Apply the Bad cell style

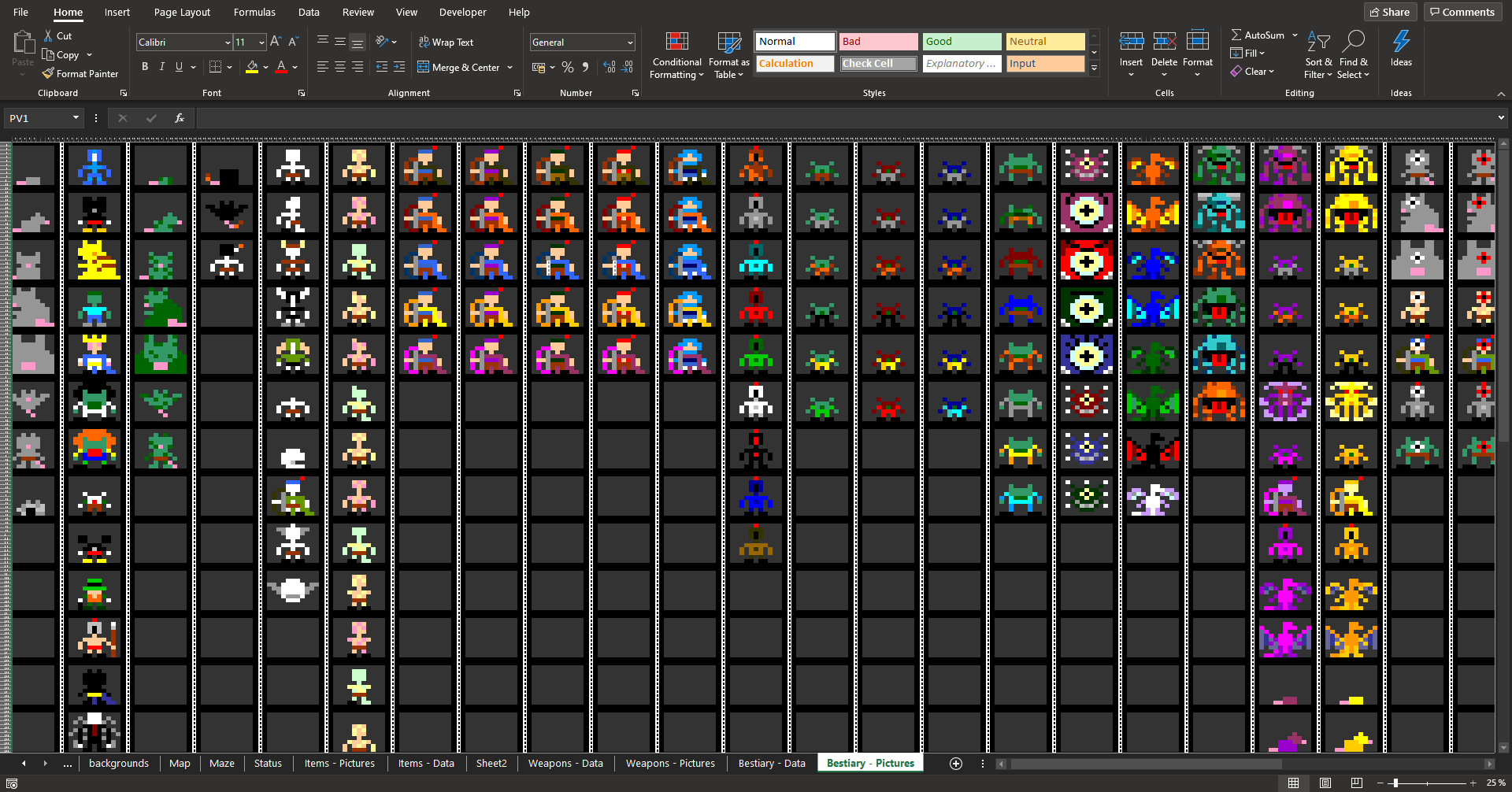click(x=878, y=41)
